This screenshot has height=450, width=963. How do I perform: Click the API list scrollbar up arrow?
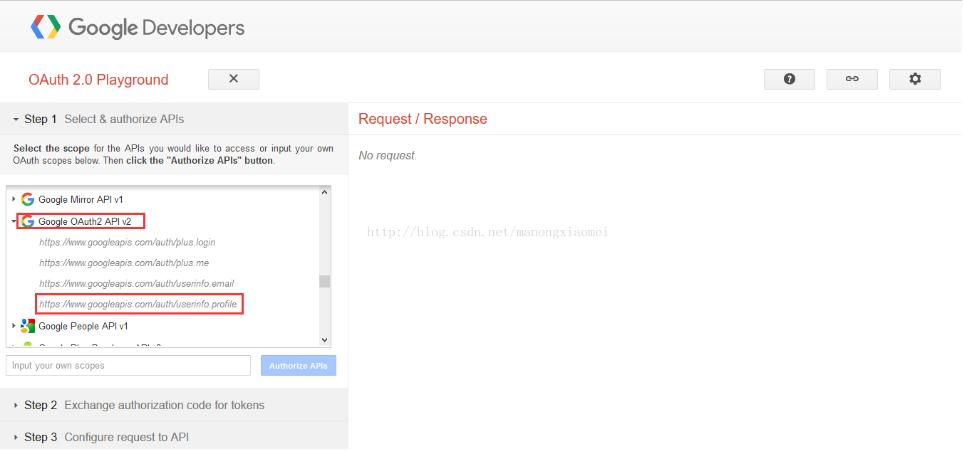pyautogui.click(x=324, y=192)
